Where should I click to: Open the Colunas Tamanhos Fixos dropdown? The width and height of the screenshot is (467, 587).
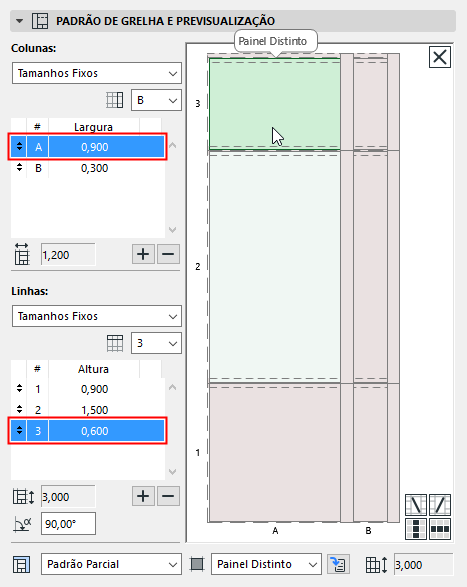coord(97,73)
